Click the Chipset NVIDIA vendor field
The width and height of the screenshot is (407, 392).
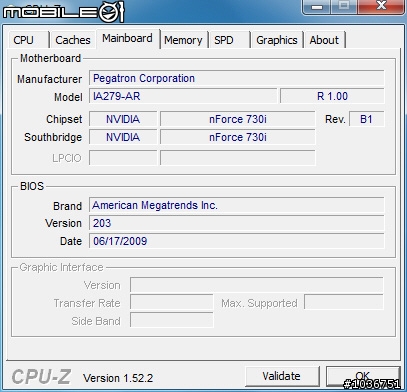pos(123,119)
